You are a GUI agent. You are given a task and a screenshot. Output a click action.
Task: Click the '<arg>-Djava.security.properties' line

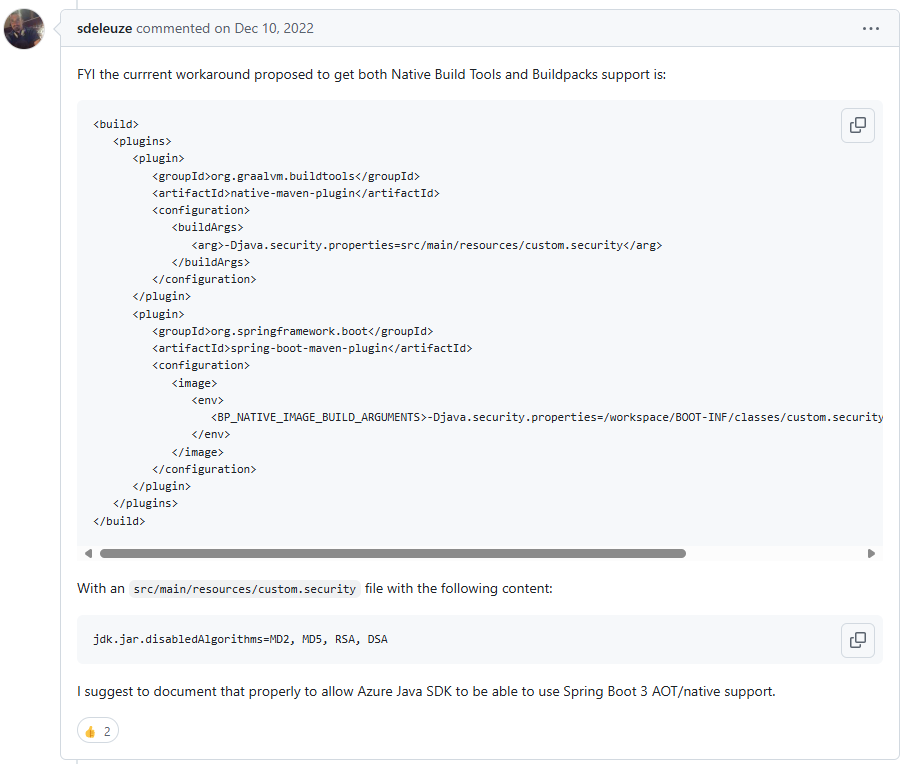pyautogui.click(x=427, y=245)
